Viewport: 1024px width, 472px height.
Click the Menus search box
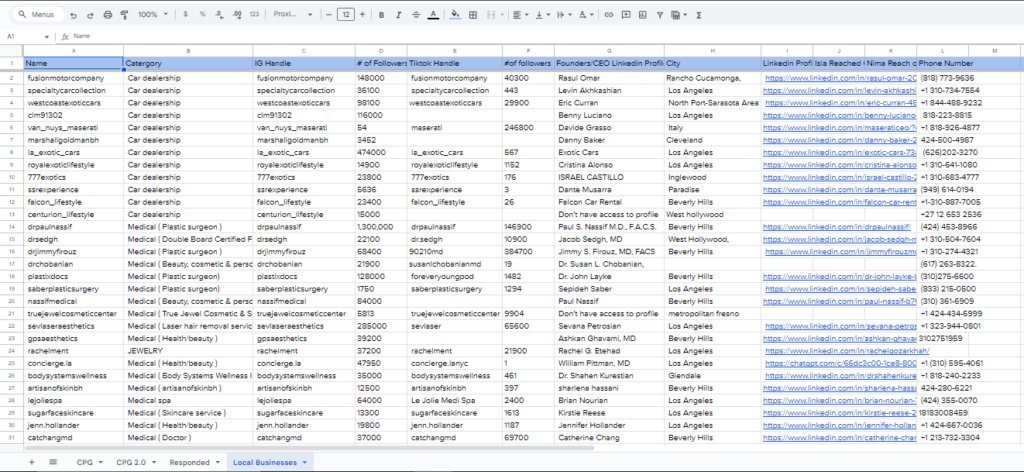[39, 14]
